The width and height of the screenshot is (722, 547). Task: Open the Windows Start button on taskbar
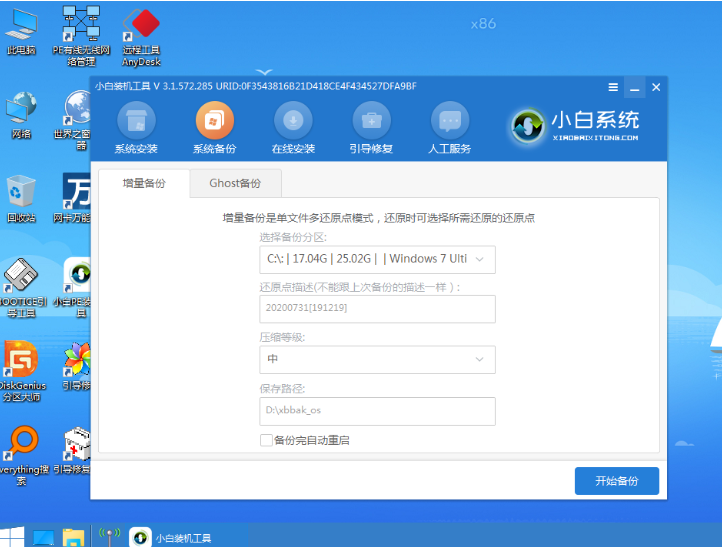click(12, 537)
